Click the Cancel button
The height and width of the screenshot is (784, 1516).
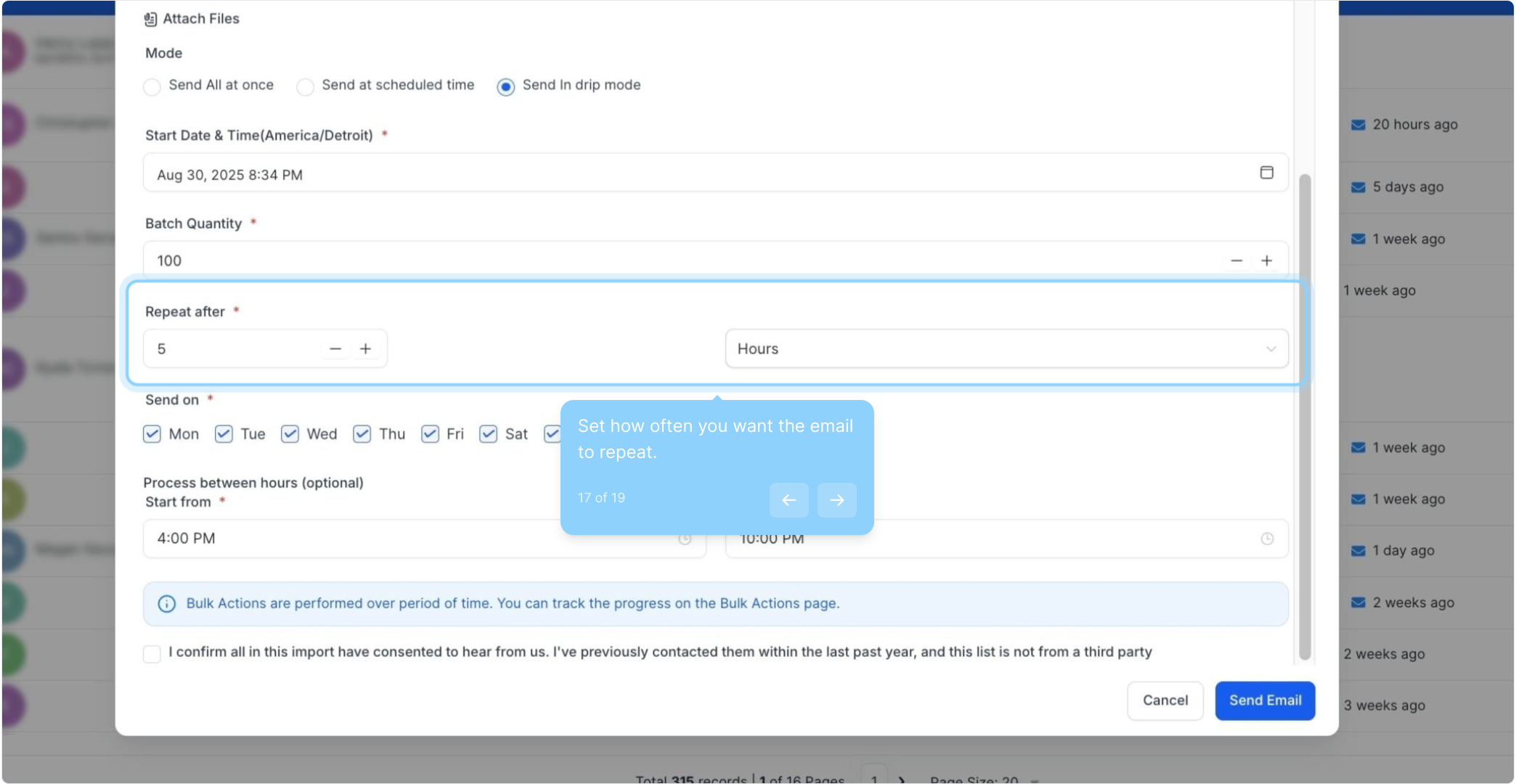point(1165,701)
